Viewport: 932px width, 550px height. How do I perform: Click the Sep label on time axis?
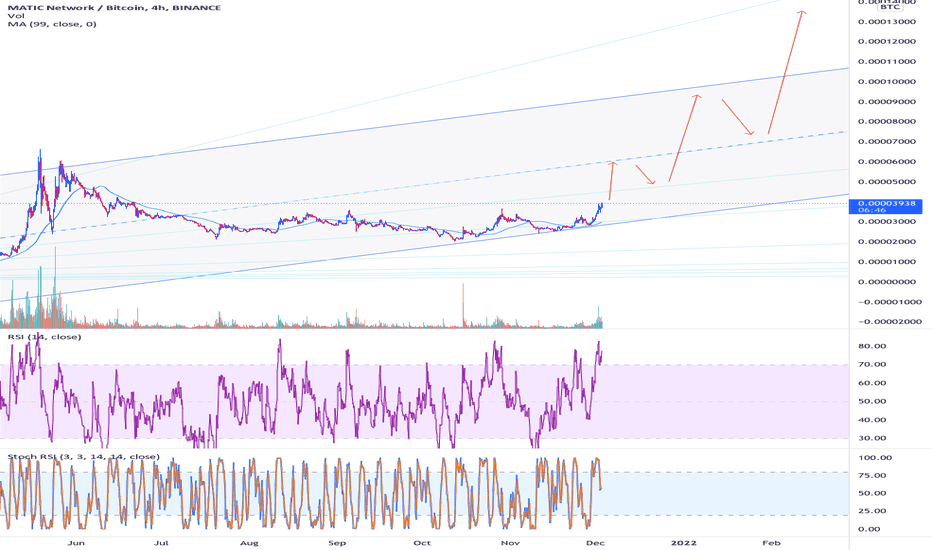337,543
